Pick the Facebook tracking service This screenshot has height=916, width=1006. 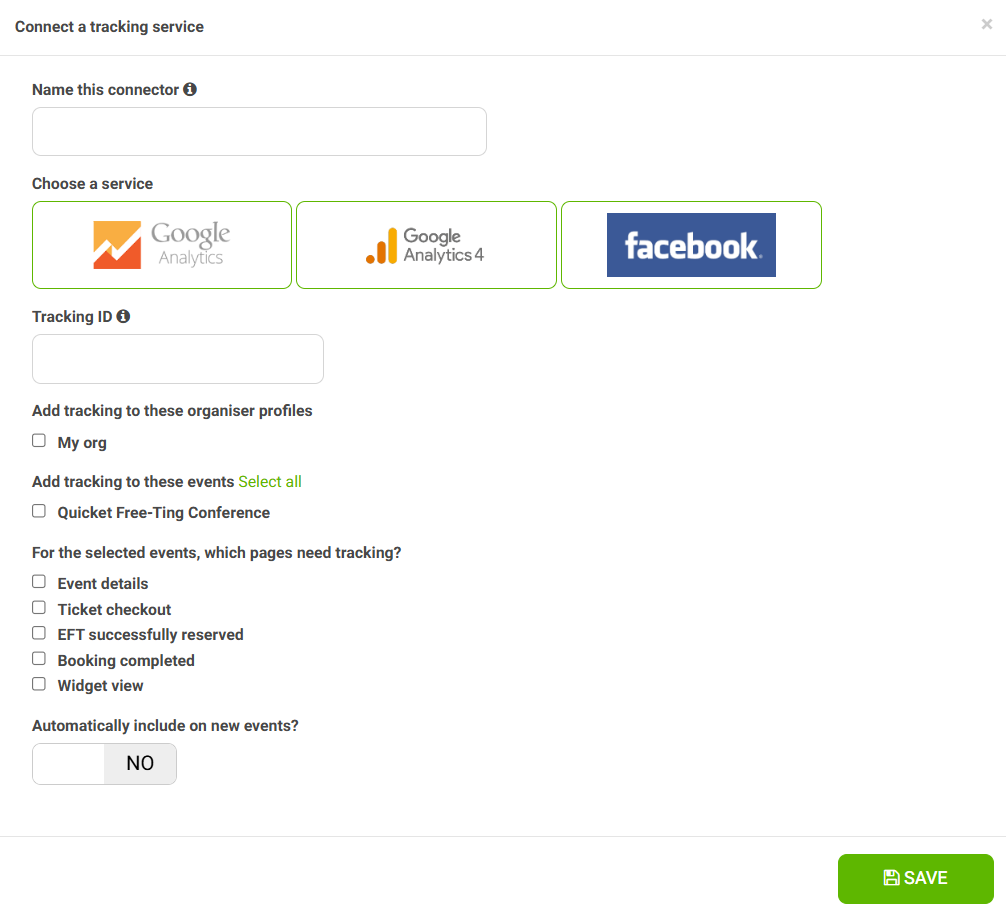691,245
